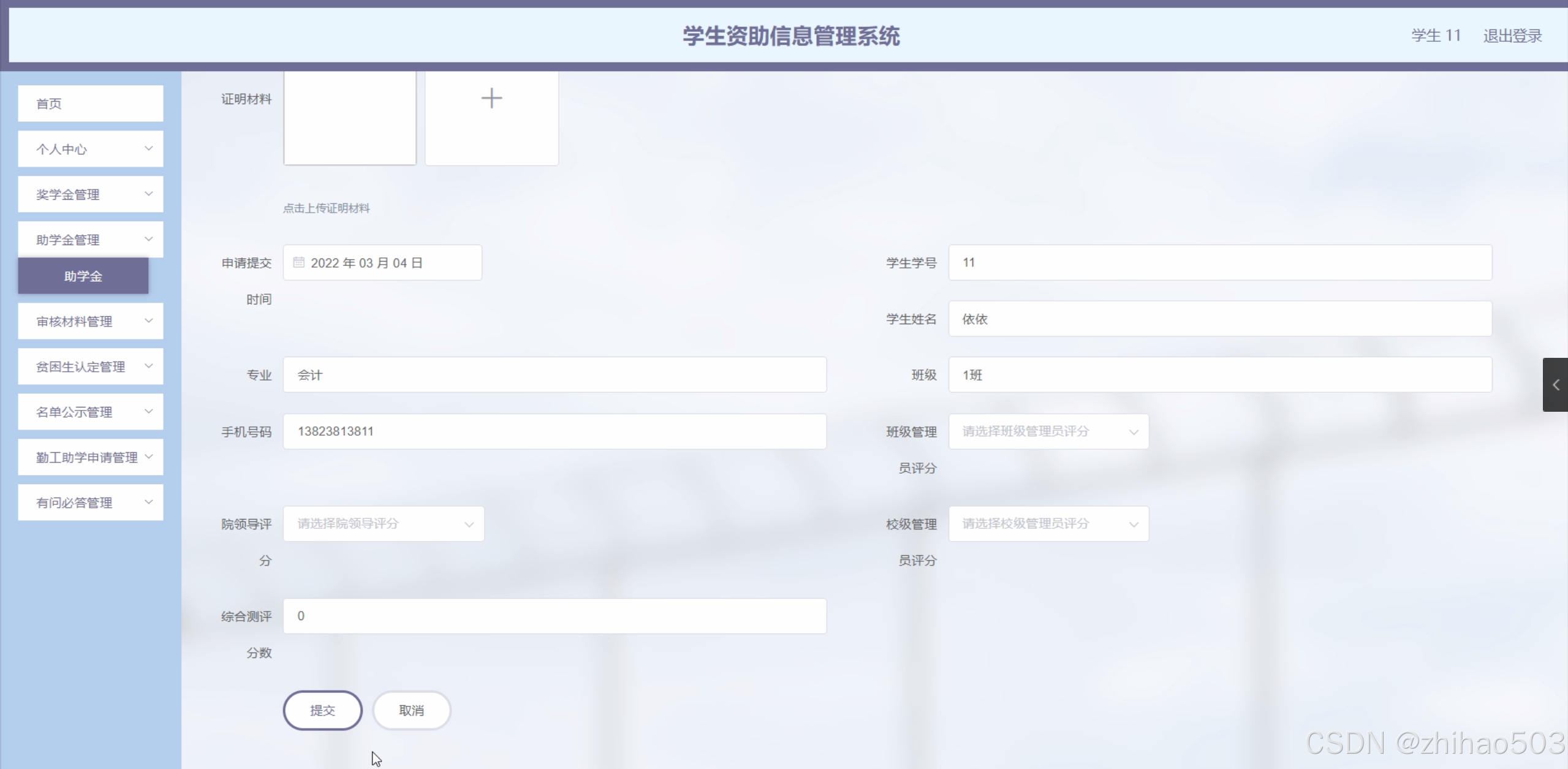Click the 综合测评分数 input field
The height and width of the screenshot is (769, 1568).
555,616
